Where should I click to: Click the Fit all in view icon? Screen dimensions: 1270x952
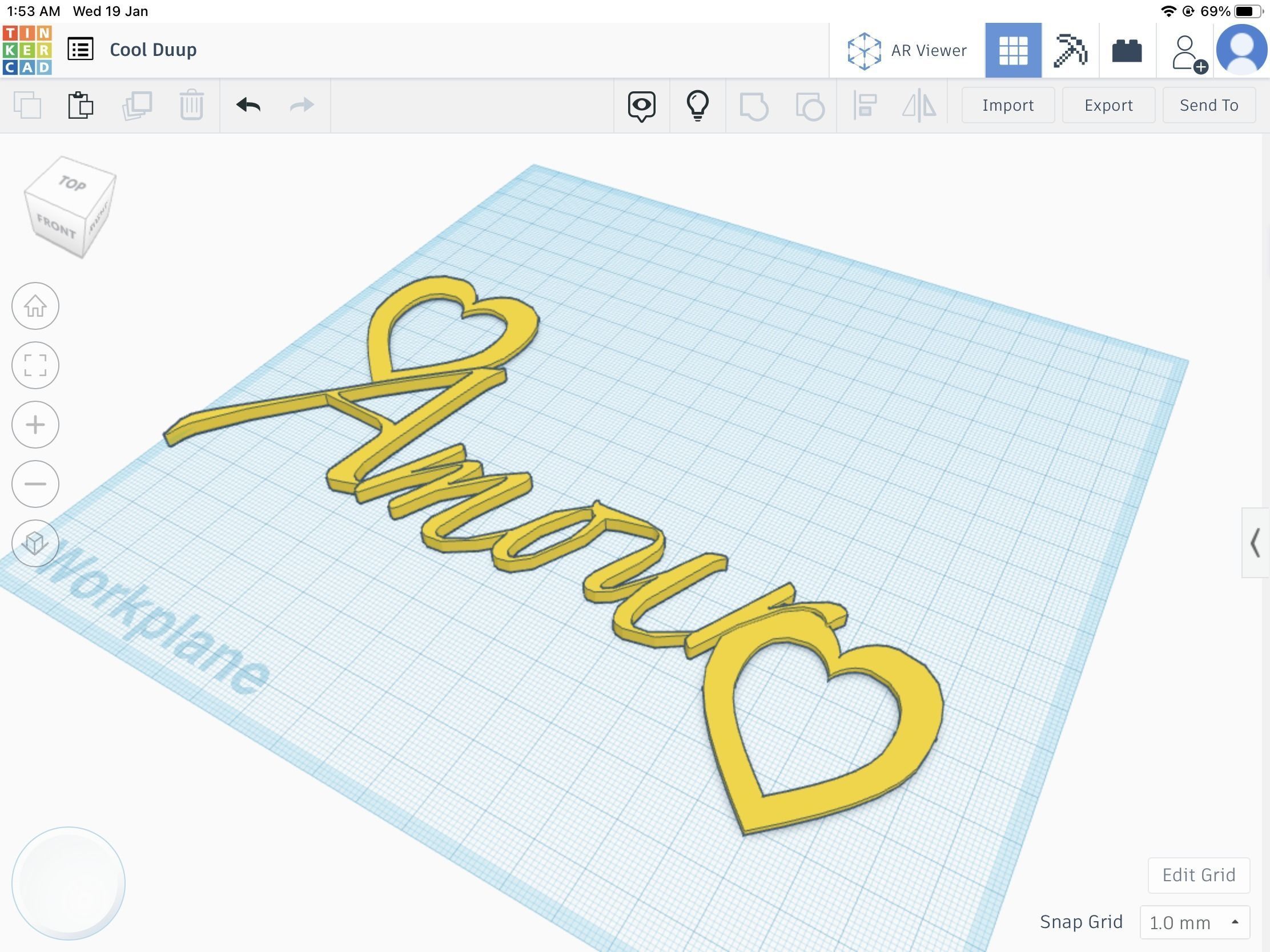click(35, 365)
